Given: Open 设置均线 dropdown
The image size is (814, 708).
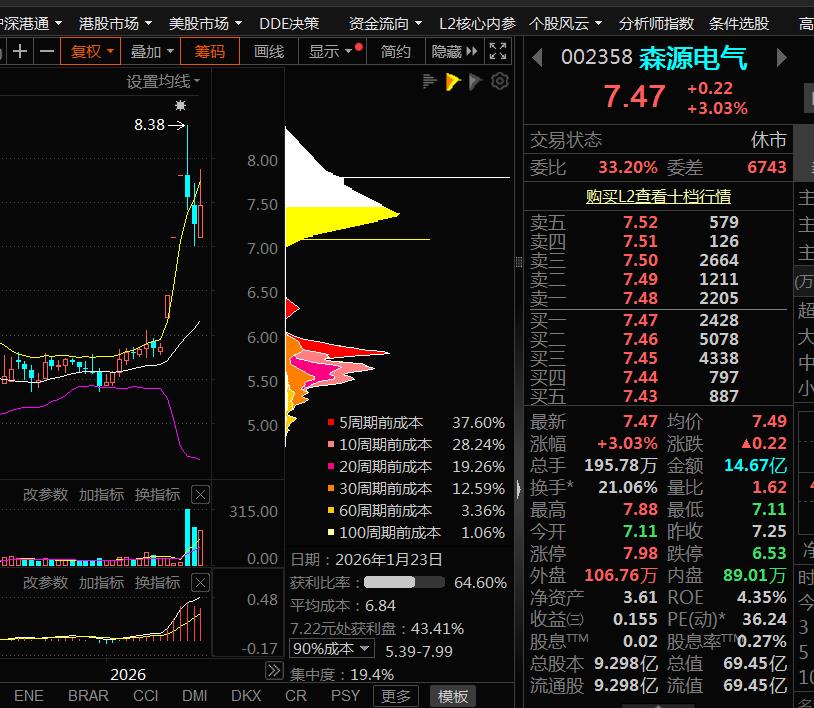Looking at the screenshot, I should 163,81.
